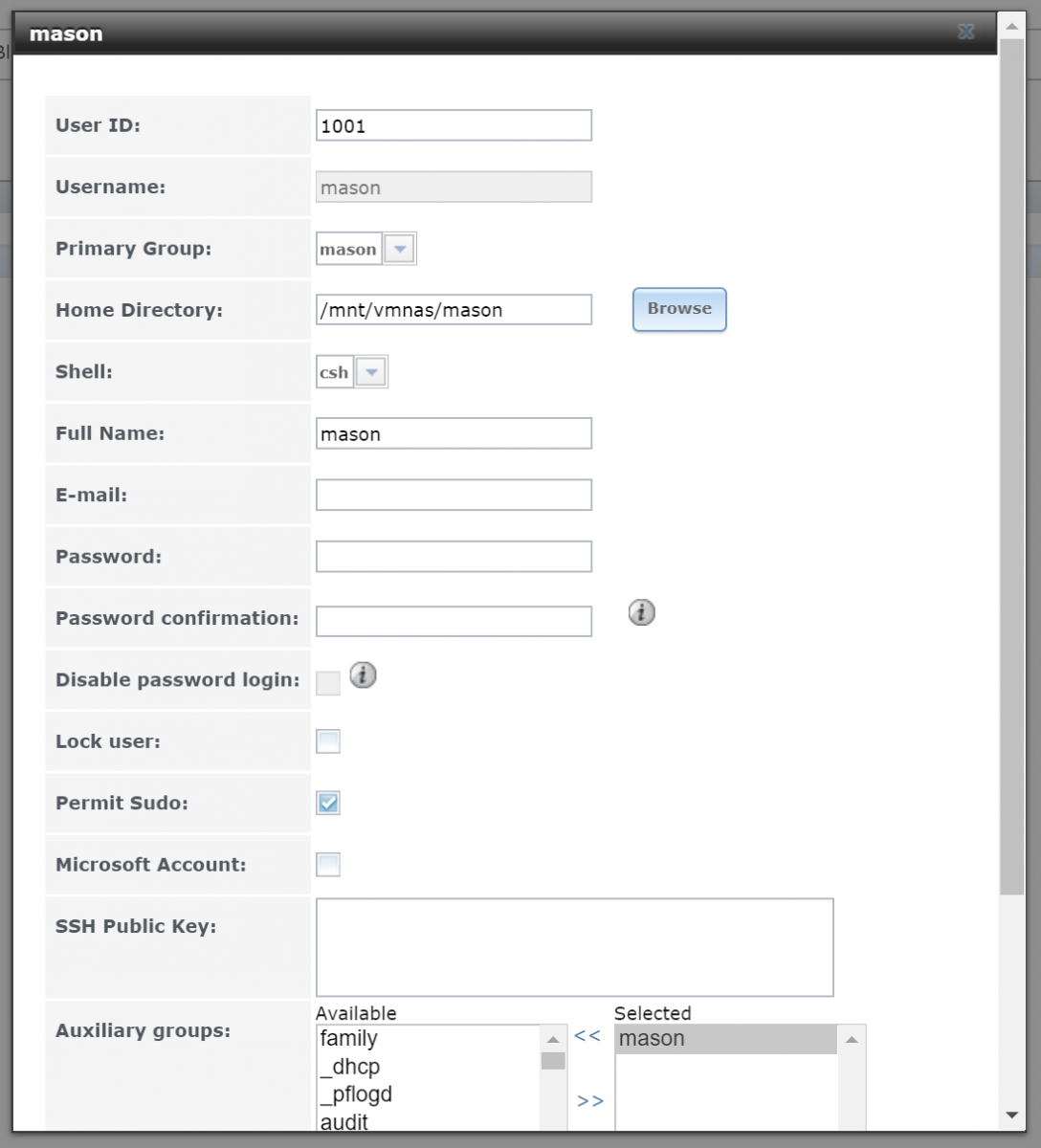This screenshot has height=1148, width=1041.
Task: Uncheck the Permit Sudo checkbox
Action: 328,803
